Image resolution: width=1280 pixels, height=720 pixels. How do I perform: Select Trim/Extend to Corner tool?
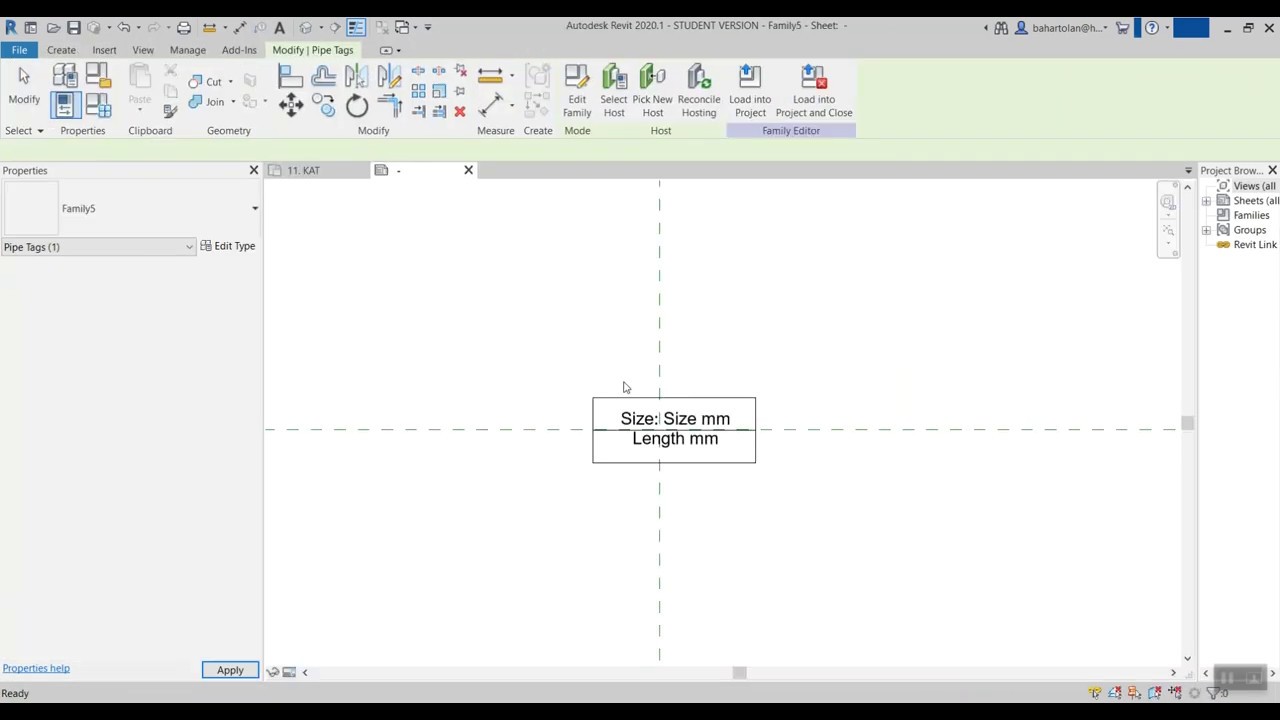(x=389, y=105)
